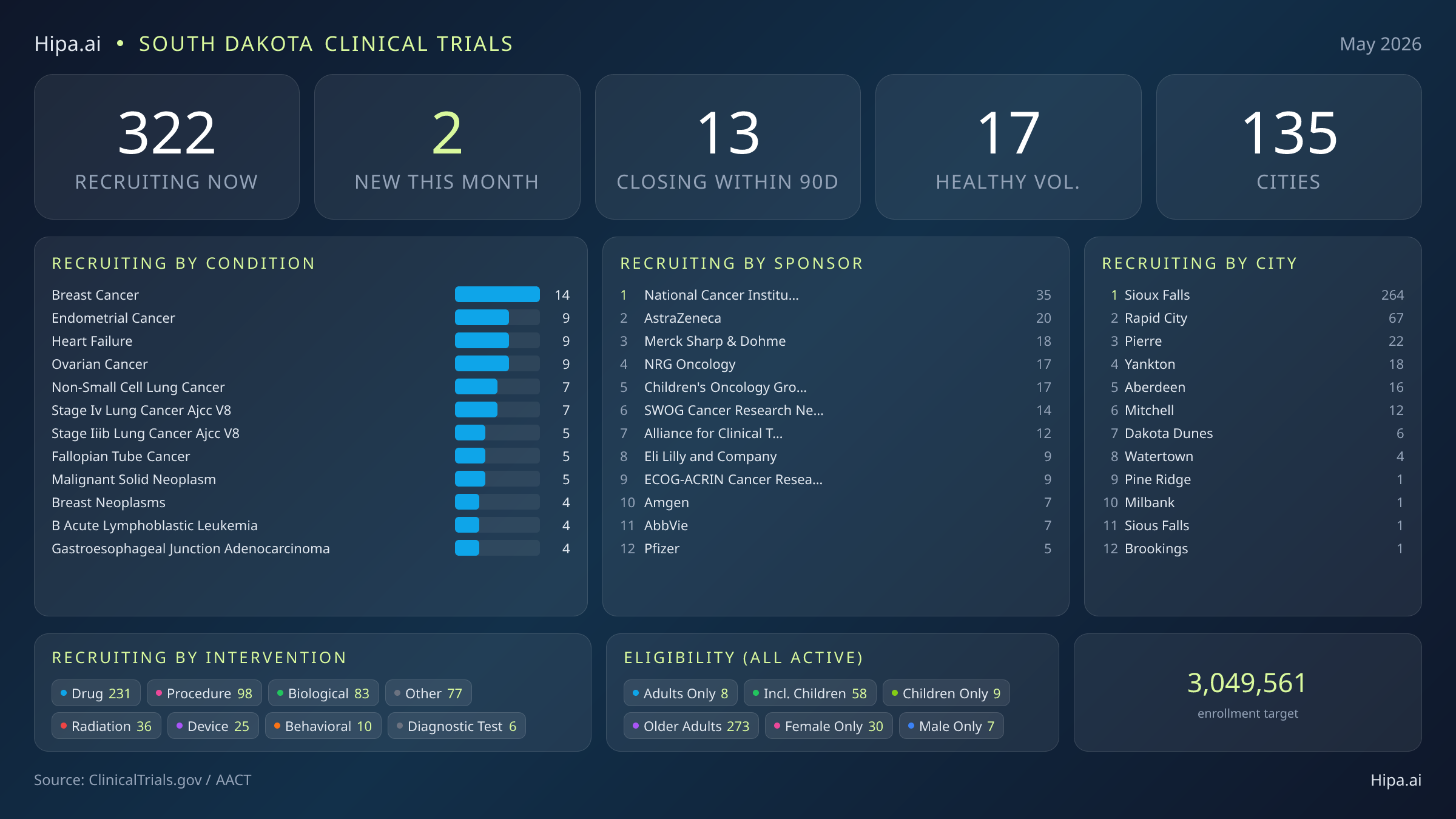This screenshot has width=1456, height=819.
Task: Click the Dakota Dunes city row
Action: click(1253, 433)
